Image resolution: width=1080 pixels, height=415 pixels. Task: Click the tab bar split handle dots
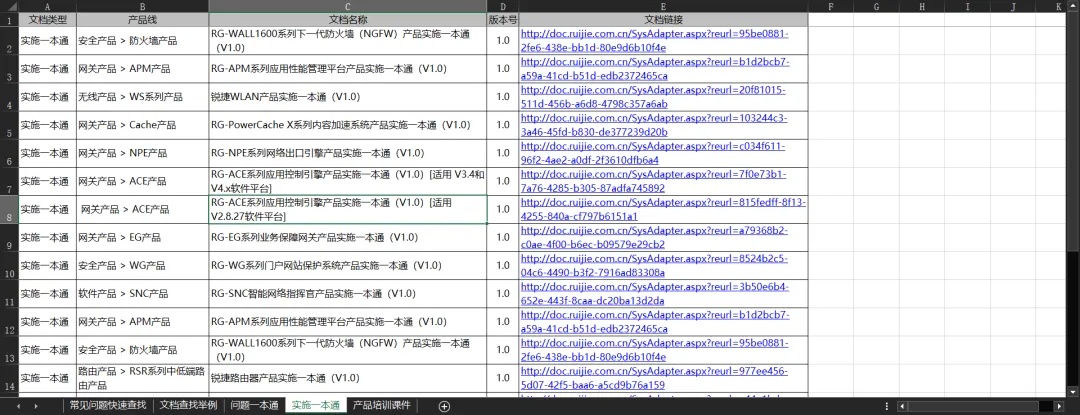tap(886, 406)
